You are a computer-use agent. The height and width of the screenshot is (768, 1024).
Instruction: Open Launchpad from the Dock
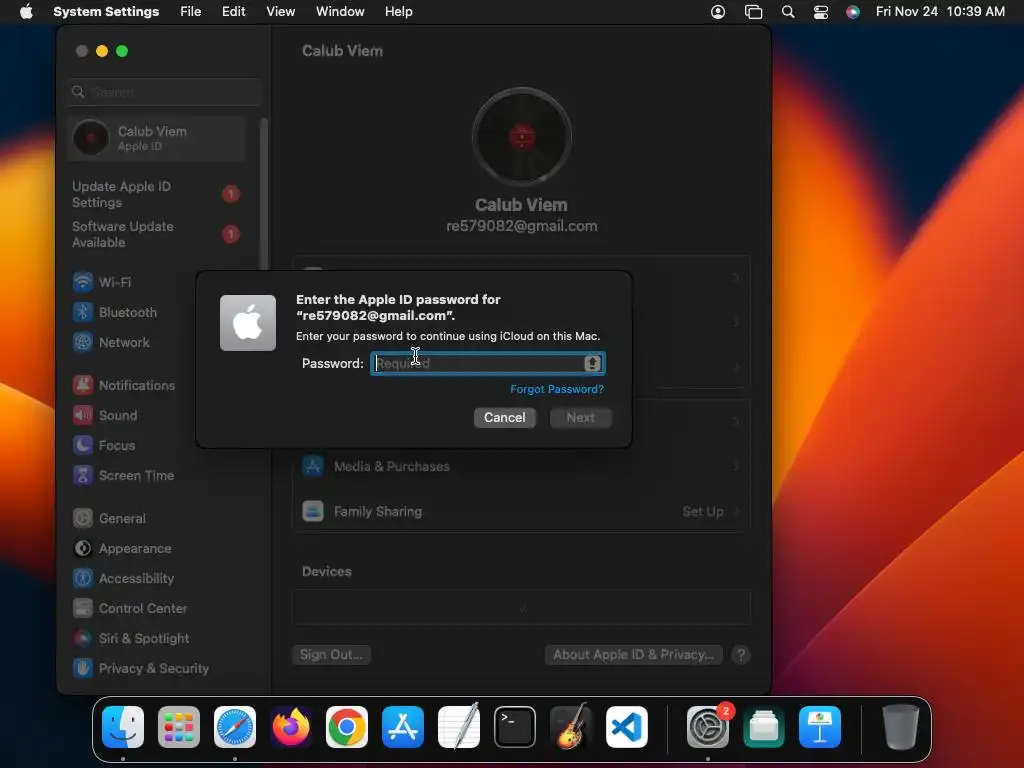click(179, 727)
